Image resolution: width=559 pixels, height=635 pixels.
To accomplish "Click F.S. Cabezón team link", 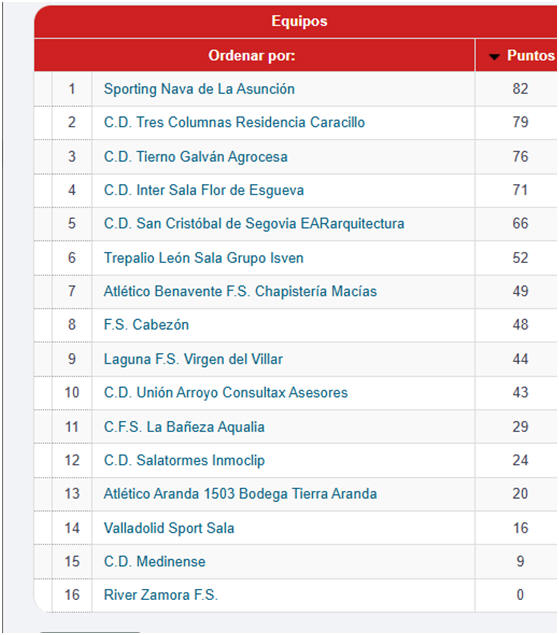I will click(146, 325).
